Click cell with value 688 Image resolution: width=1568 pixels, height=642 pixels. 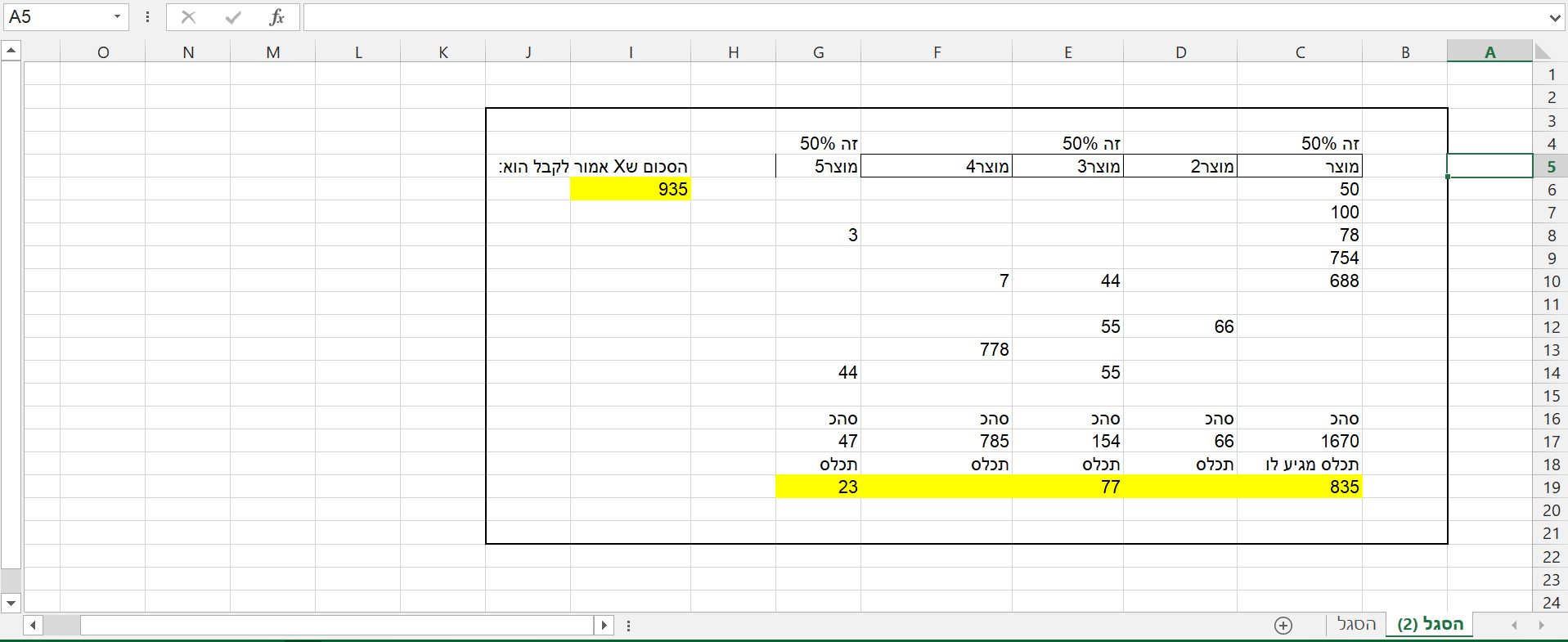1300,281
